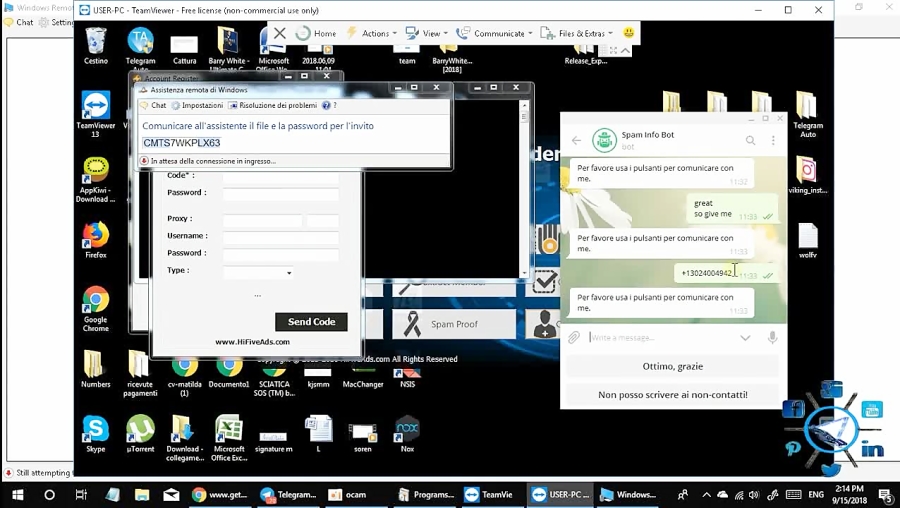The image size is (900, 508).
Task: Open Chat in the outer Windows Remote window
Action: [19, 22]
